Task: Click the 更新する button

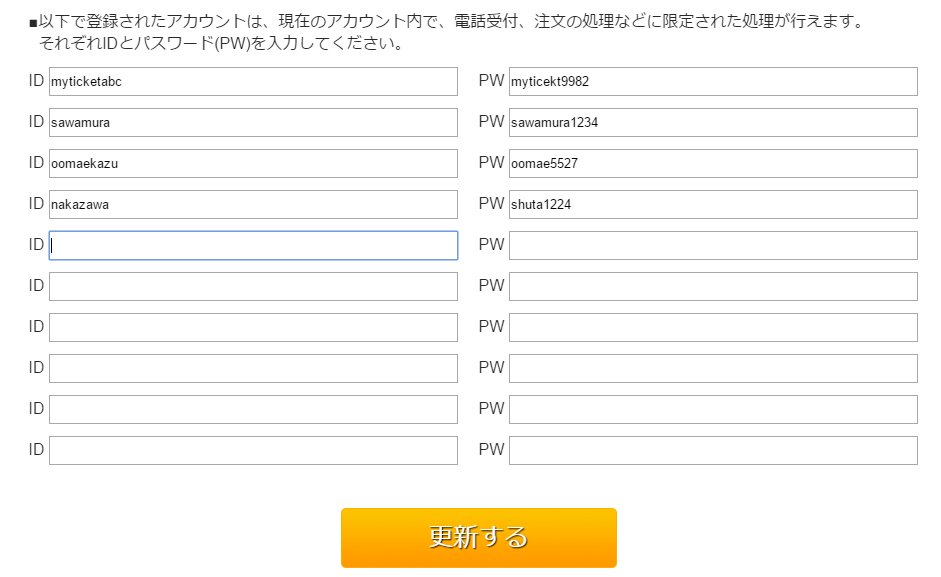Action: [x=479, y=537]
